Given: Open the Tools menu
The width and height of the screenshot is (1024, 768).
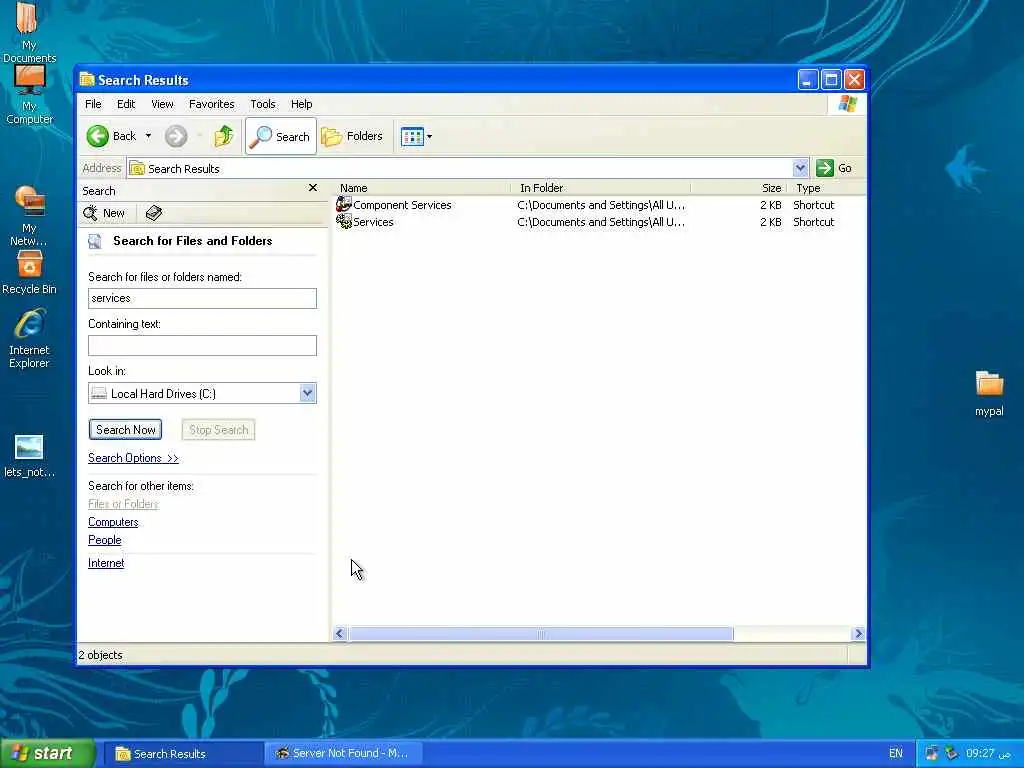Looking at the screenshot, I should coord(263,104).
